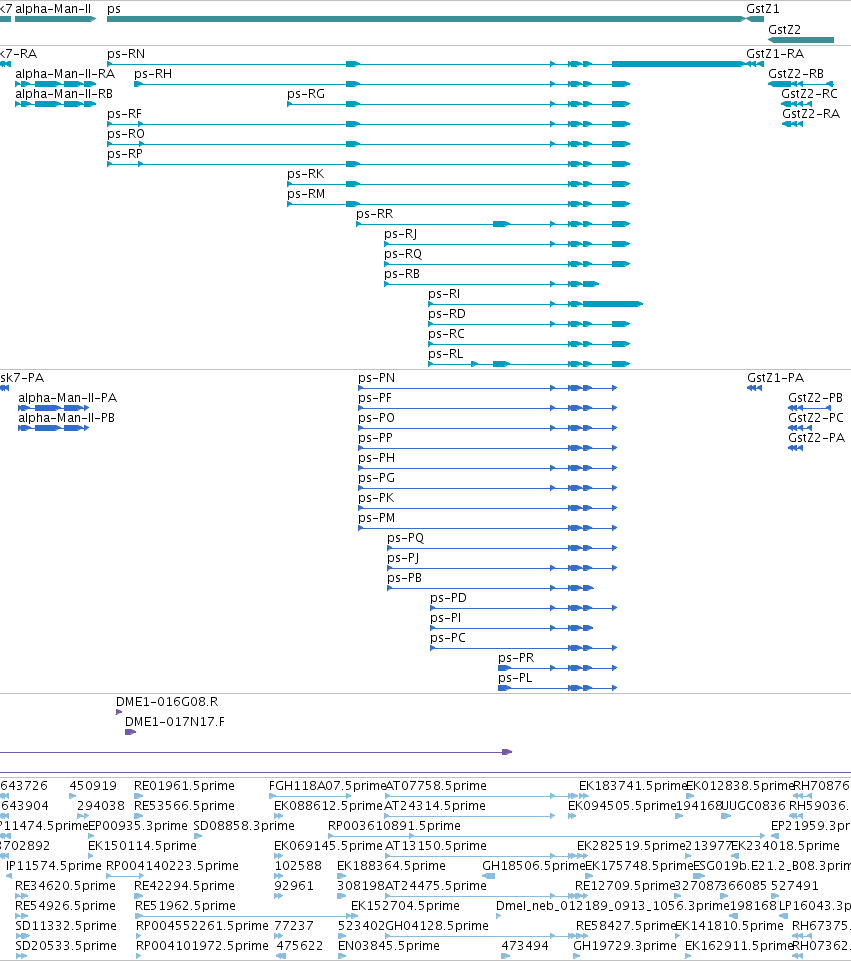The height and width of the screenshot is (961, 851).
Task: Select transcript ps-RJ
Action: coord(401,234)
